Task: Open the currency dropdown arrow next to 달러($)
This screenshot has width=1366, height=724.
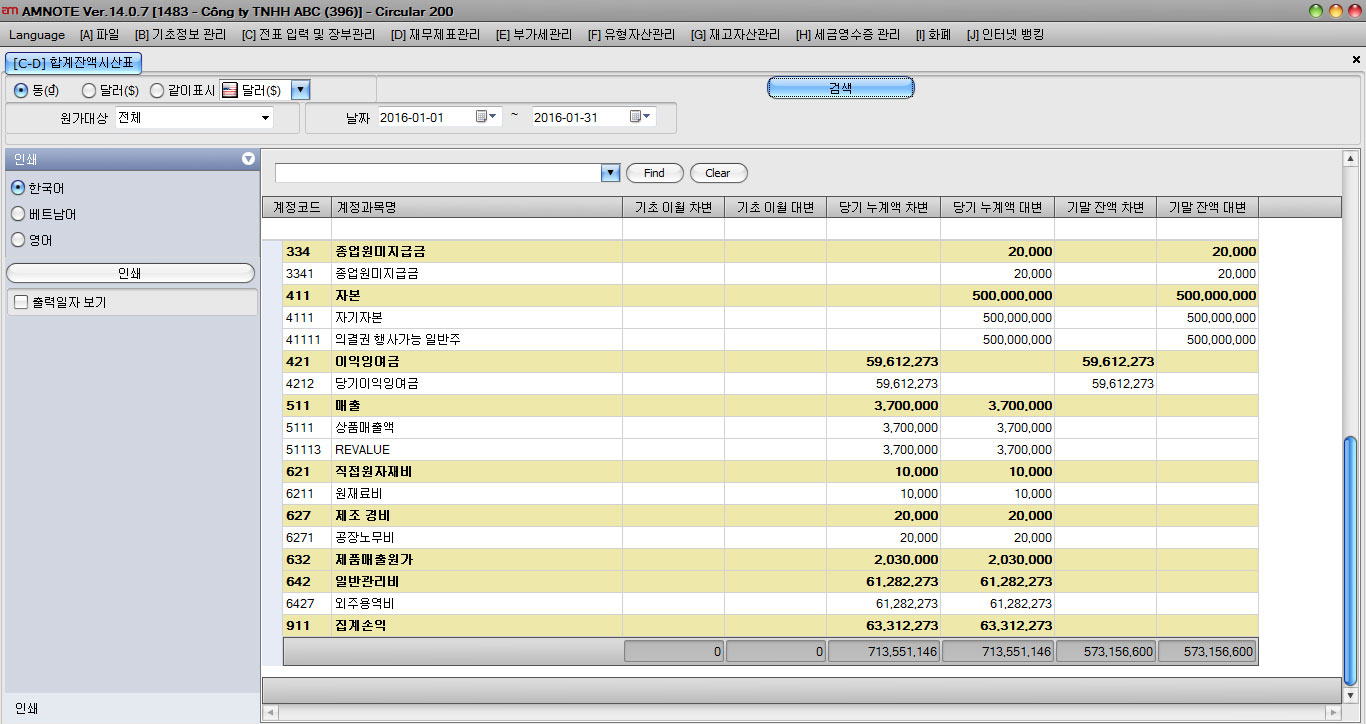Action: tap(301, 90)
